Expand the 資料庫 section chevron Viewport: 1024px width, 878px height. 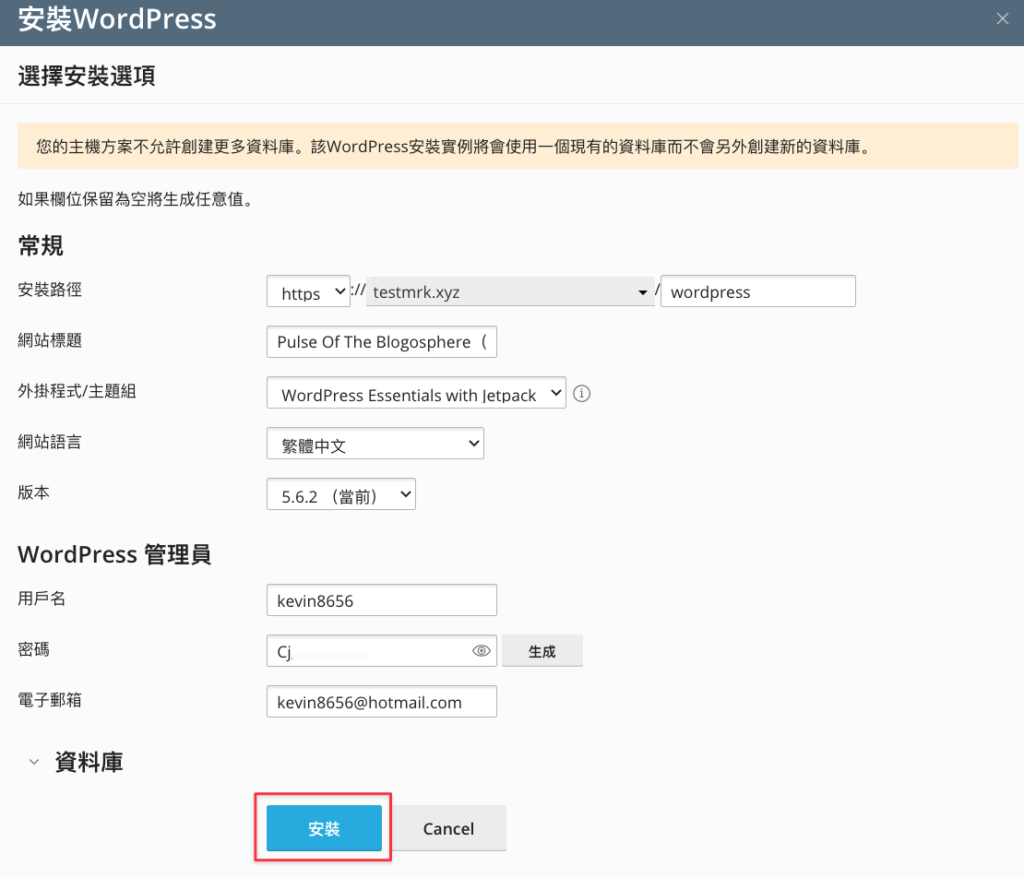[x=34, y=762]
